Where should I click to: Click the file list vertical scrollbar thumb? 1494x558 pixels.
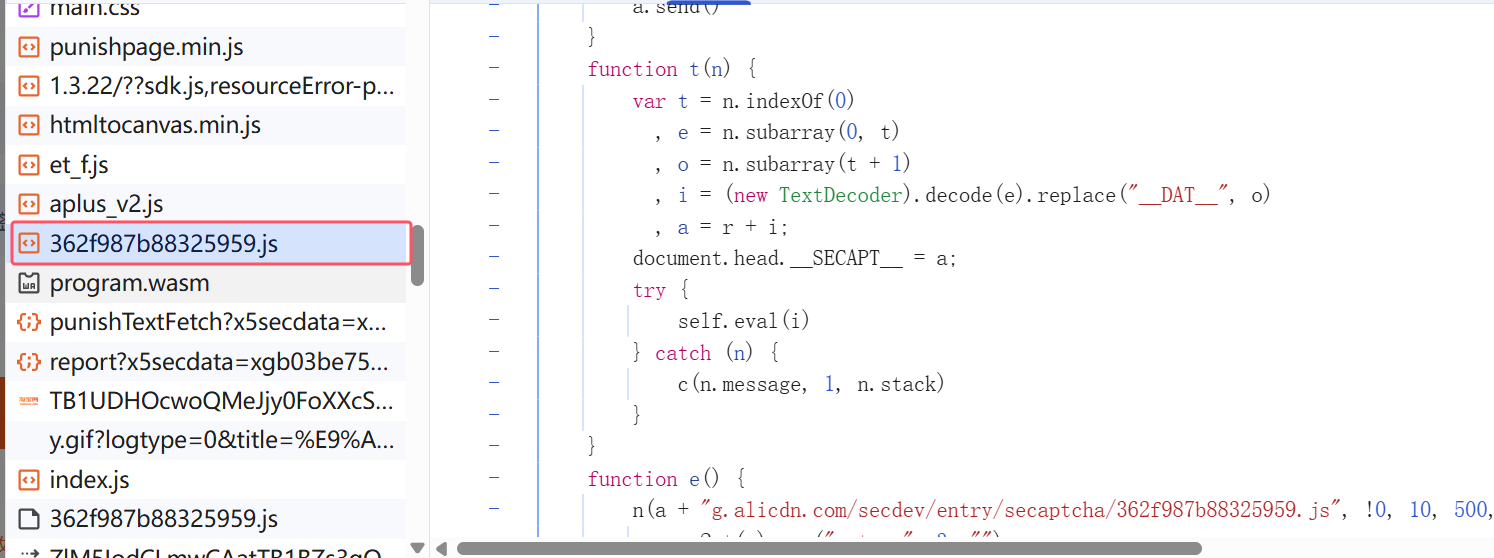pos(418,255)
